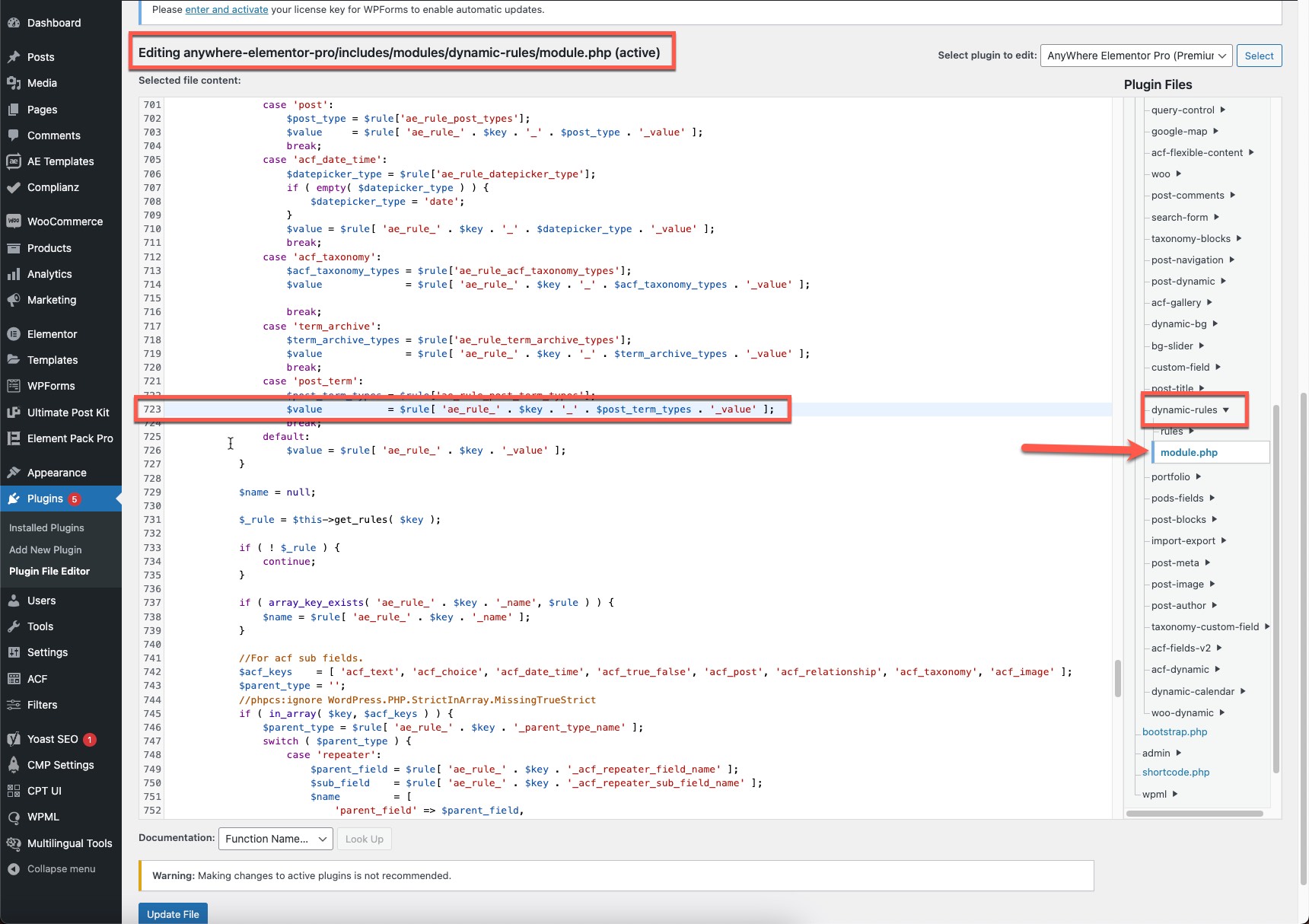Click the AE Templates icon

(x=14, y=161)
